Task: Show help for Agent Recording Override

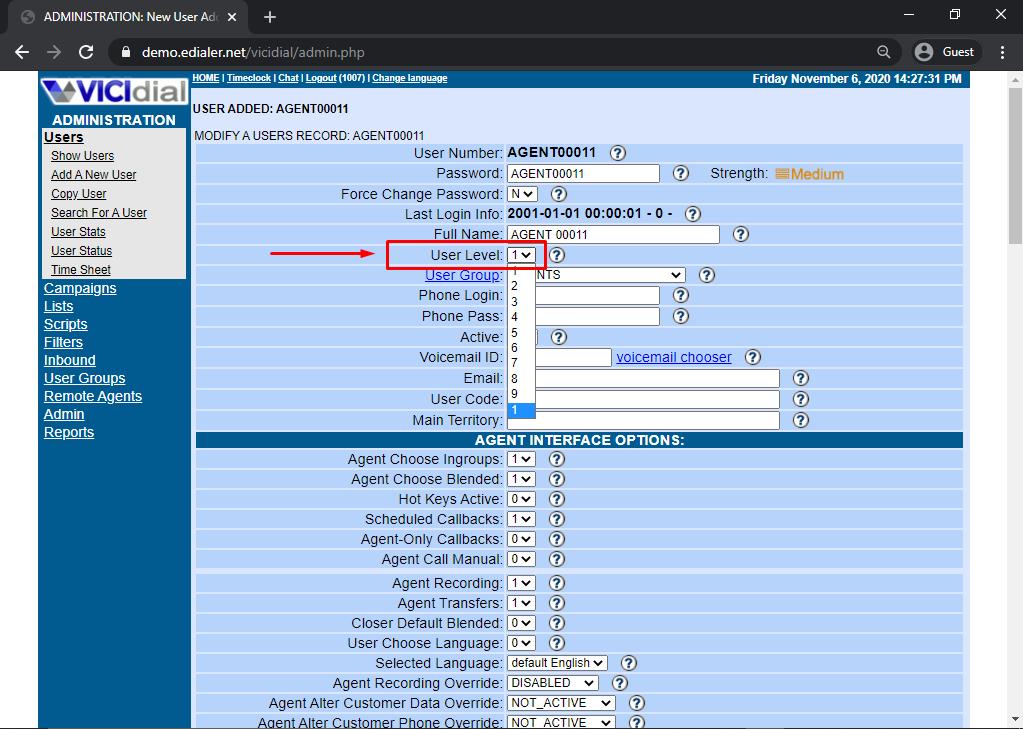Action: coord(619,683)
